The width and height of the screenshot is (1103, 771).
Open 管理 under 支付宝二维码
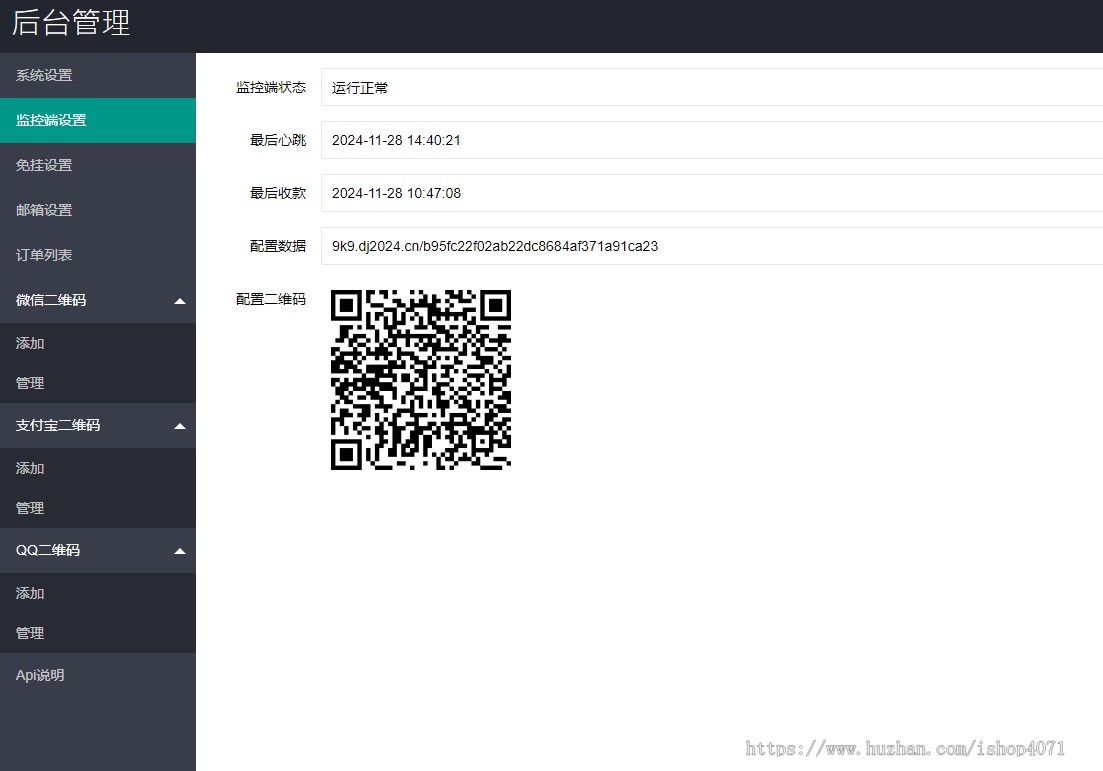(98, 508)
